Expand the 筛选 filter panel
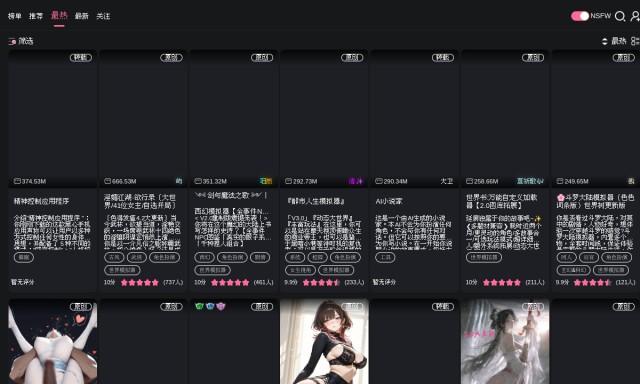This screenshot has height=384, width=640. click(x=21, y=41)
